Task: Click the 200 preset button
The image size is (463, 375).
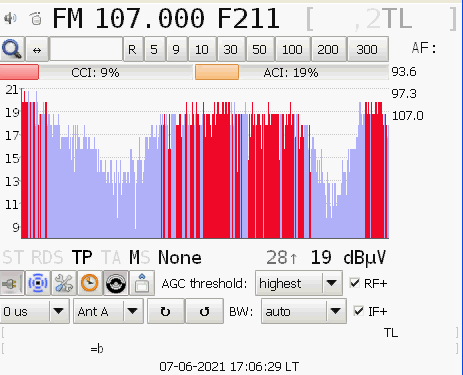Action: 328,49
